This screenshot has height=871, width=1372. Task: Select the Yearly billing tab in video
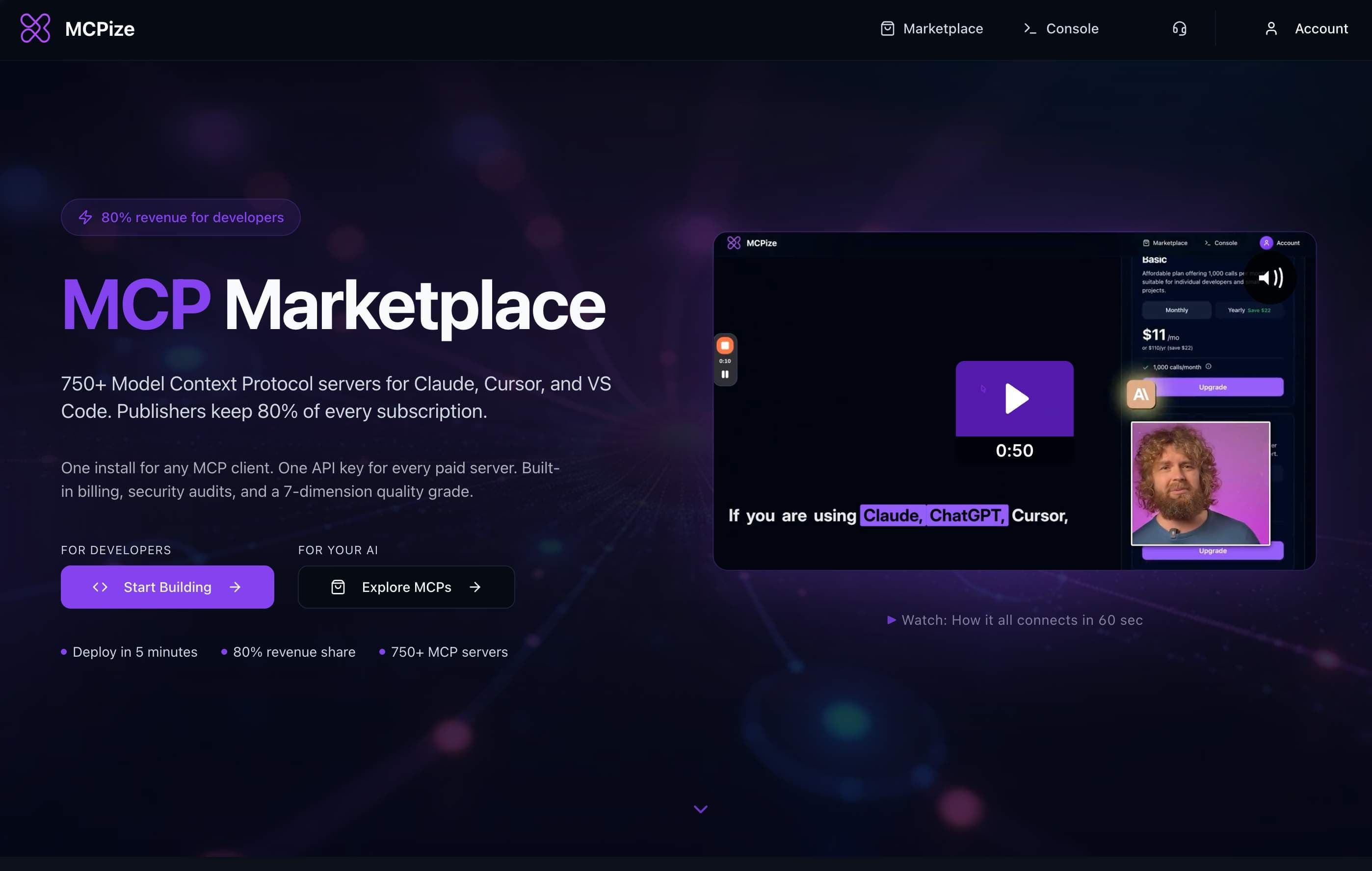coord(1248,310)
